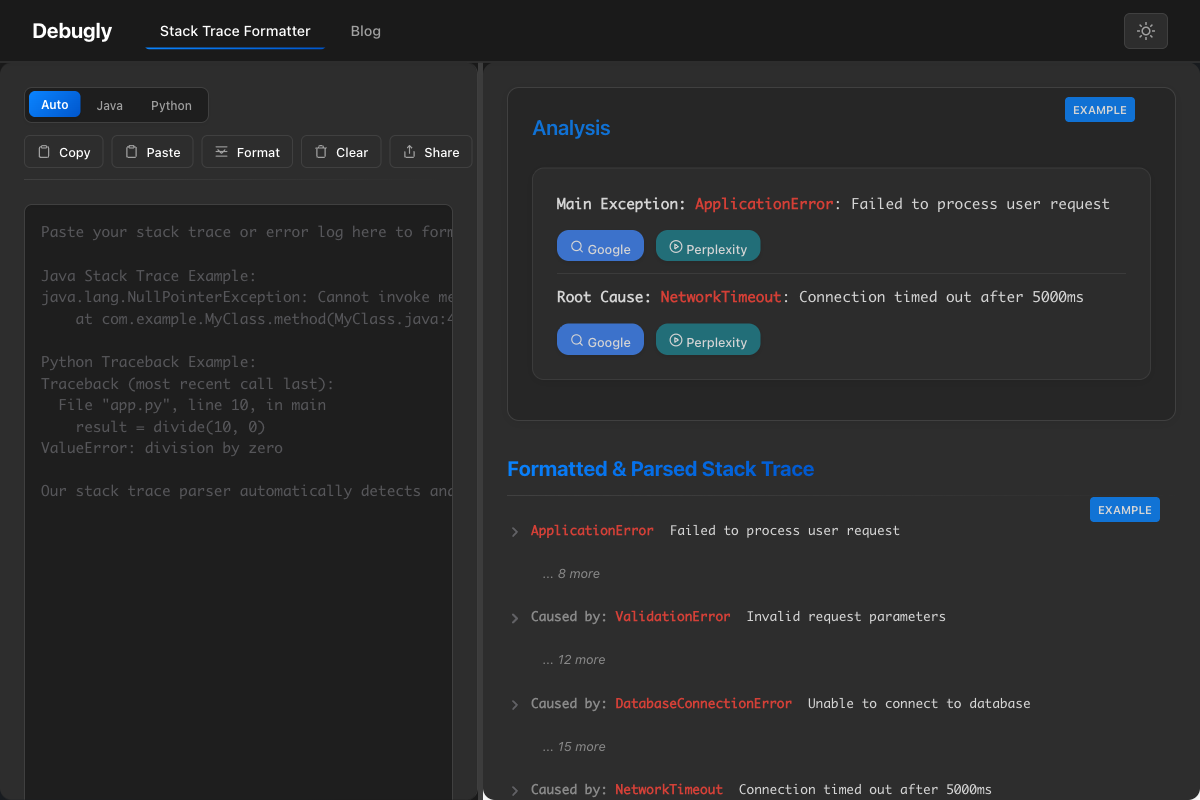The height and width of the screenshot is (800, 1200).
Task: Click EXAMPLE badge beside parsed stack trace
Action: coord(1125,510)
